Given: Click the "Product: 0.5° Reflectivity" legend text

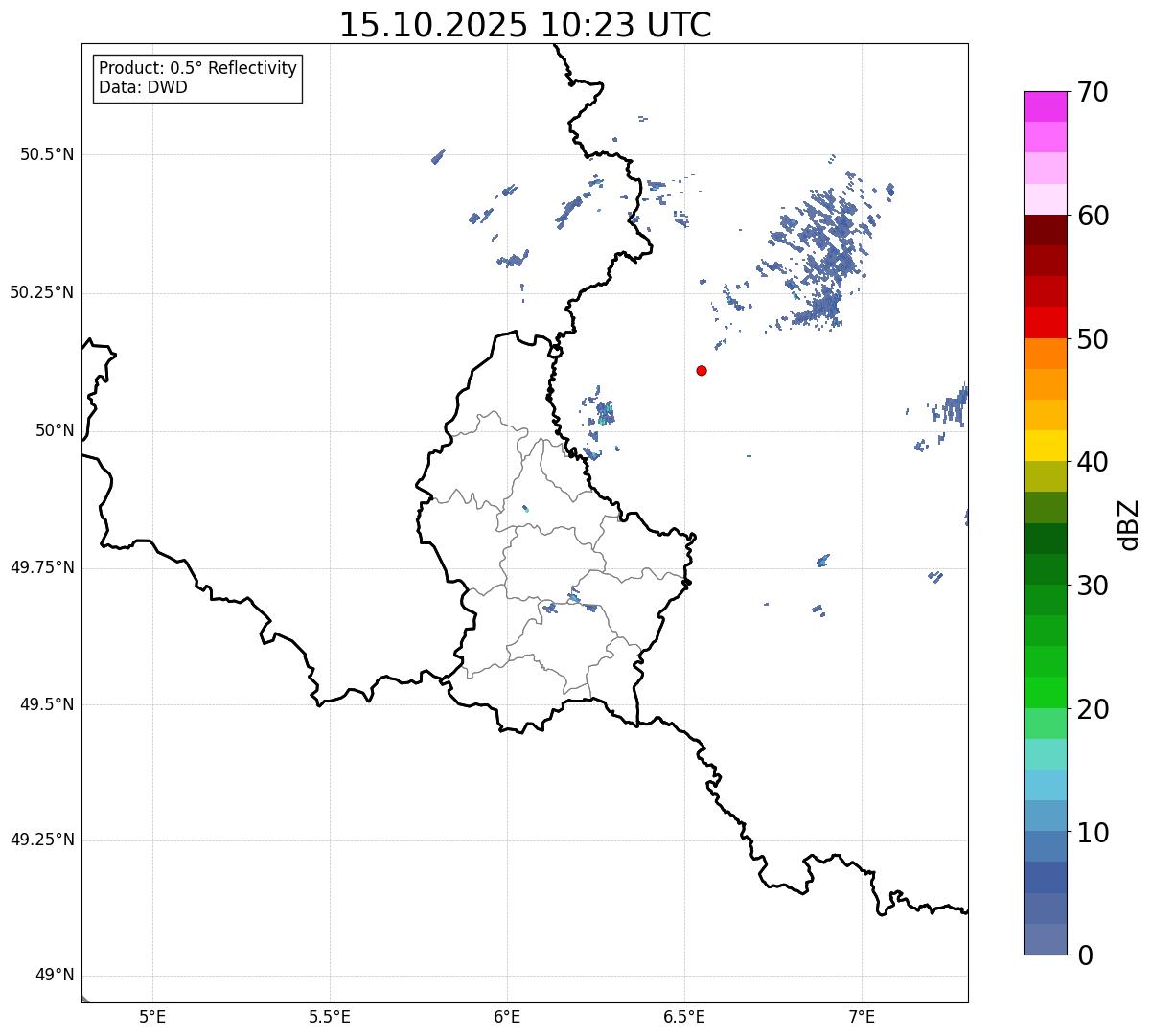Looking at the screenshot, I should (x=197, y=68).
